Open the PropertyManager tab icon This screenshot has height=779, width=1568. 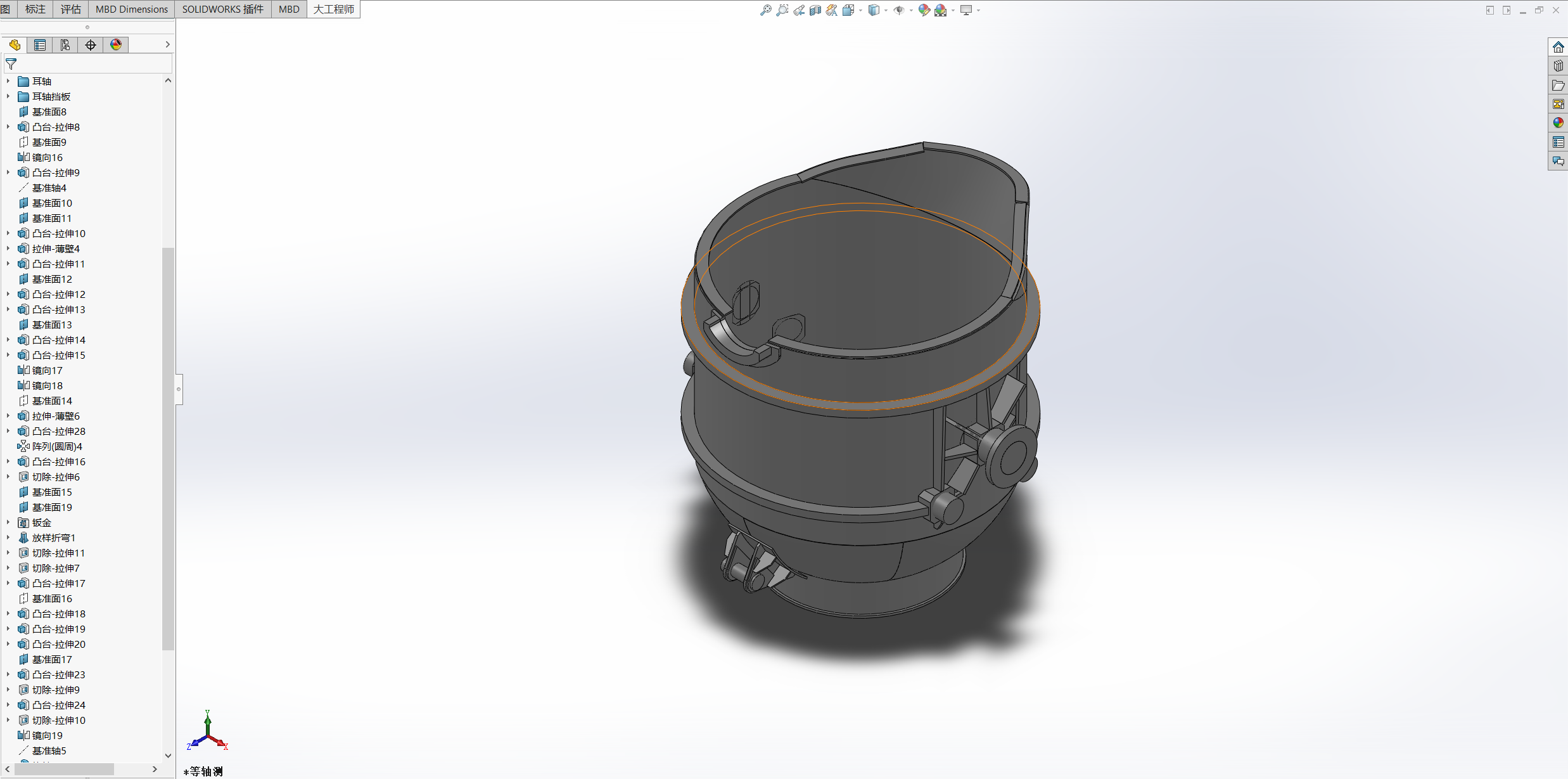40,45
